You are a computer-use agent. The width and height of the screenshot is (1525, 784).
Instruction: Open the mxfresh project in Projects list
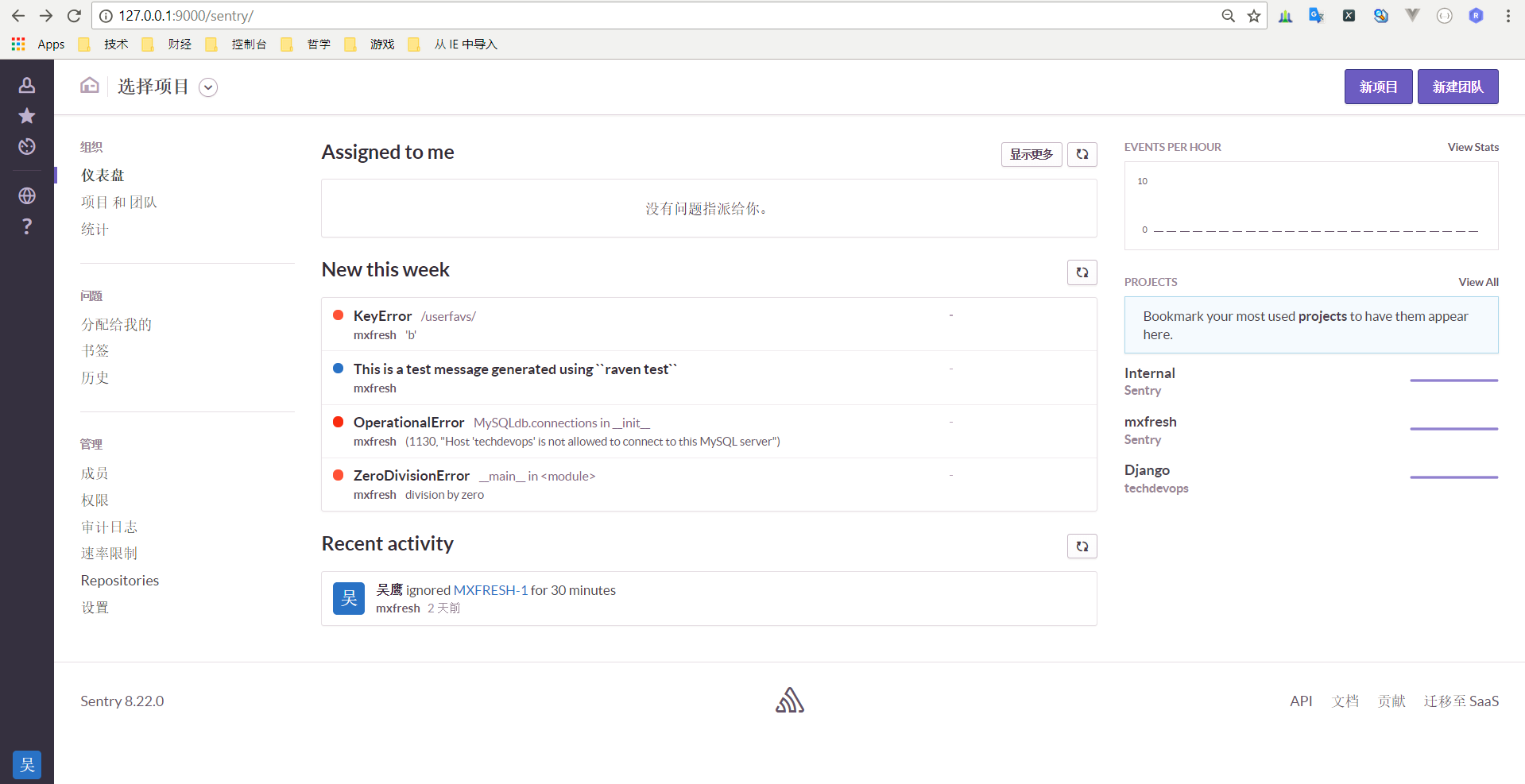tap(1150, 422)
